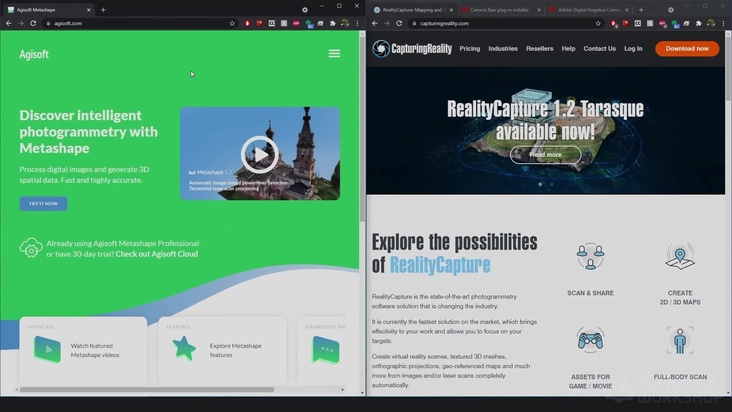Click the Agisoft page horizontal scrollbar
Image resolution: width=732 pixels, height=412 pixels.
tap(175, 390)
